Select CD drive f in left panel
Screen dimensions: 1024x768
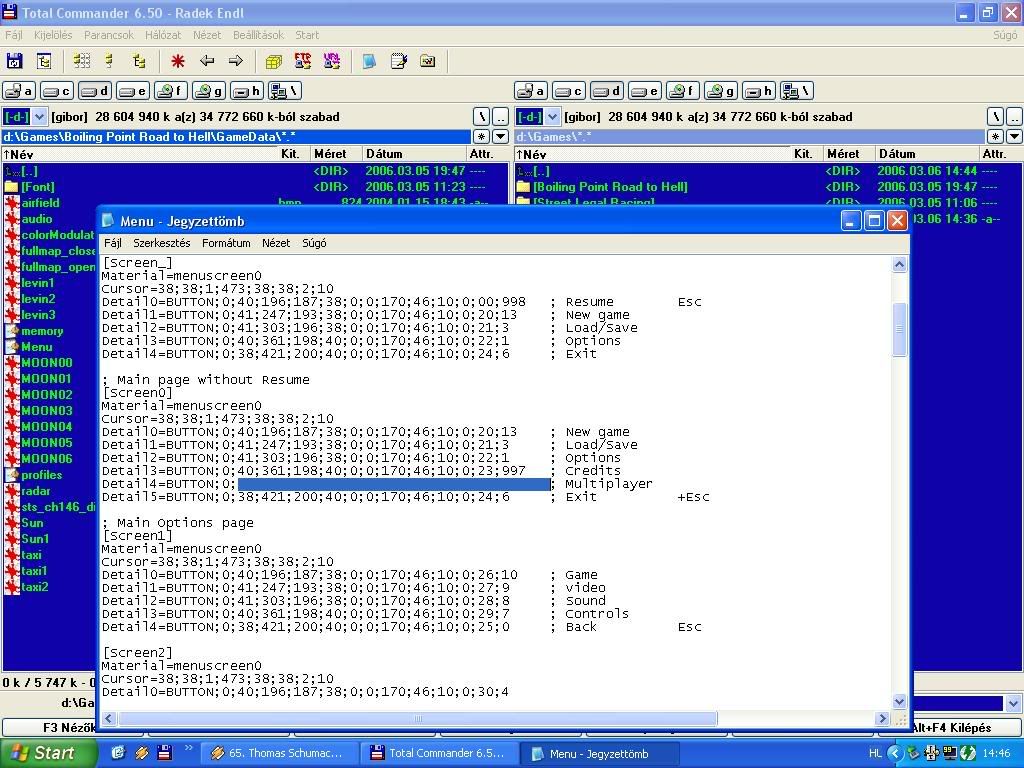tap(171, 91)
